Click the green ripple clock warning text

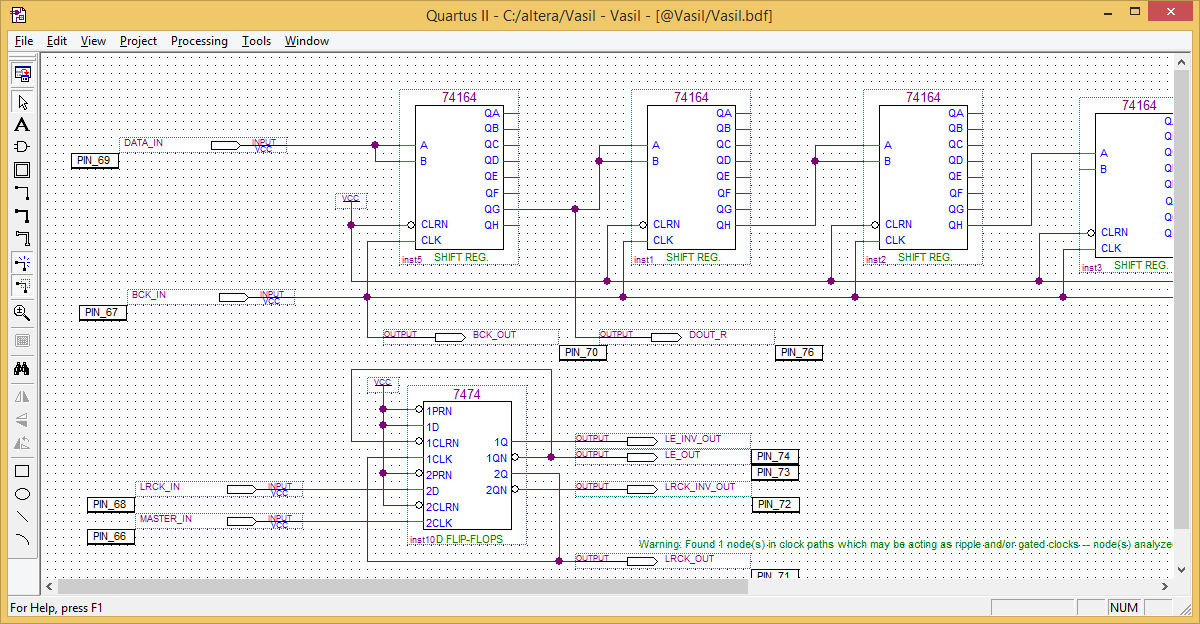click(x=905, y=544)
